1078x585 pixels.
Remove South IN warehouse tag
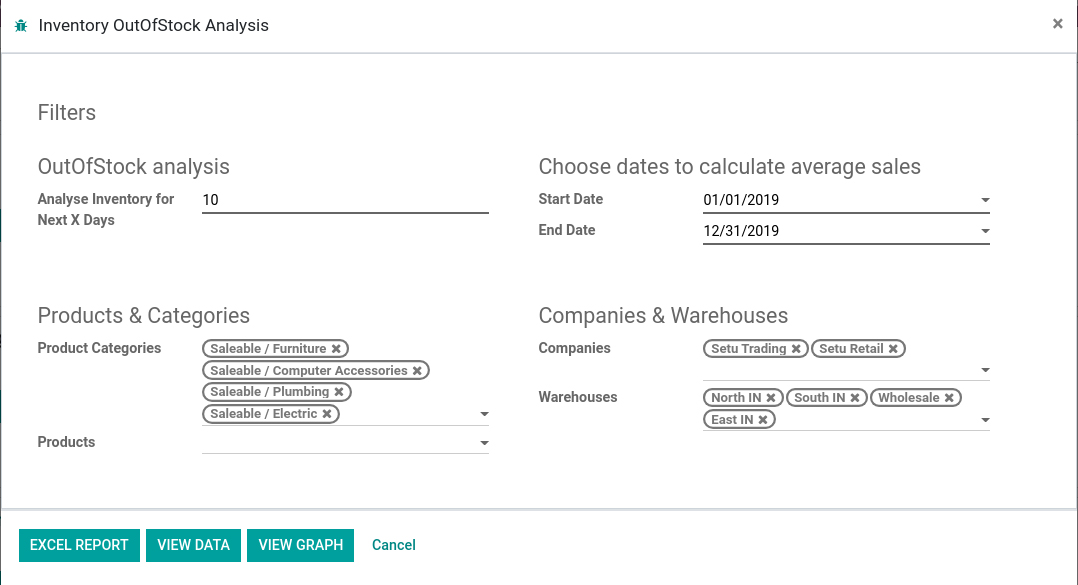[855, 397]
